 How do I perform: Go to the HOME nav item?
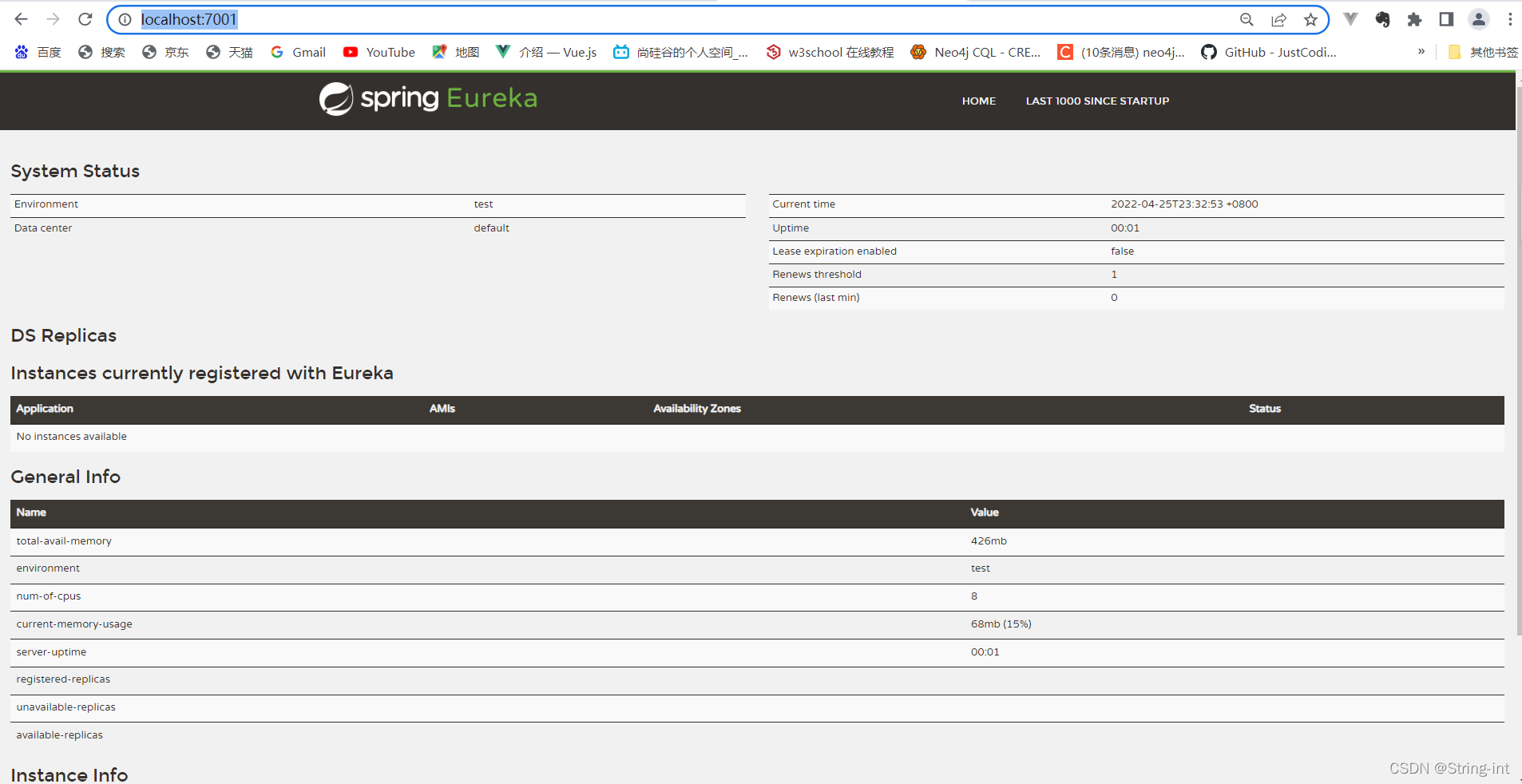click(978, 101)
